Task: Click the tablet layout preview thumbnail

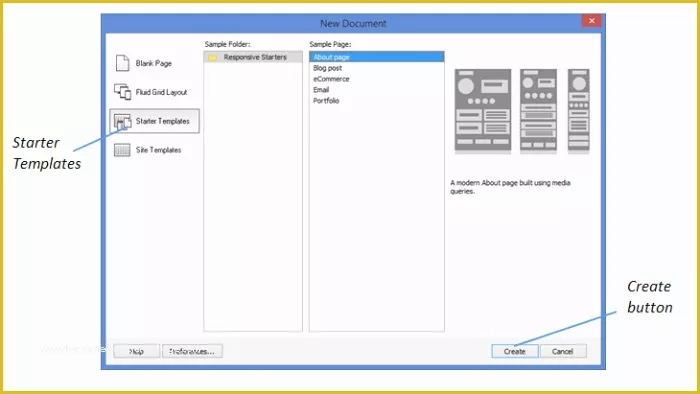Action: point(538,110)
